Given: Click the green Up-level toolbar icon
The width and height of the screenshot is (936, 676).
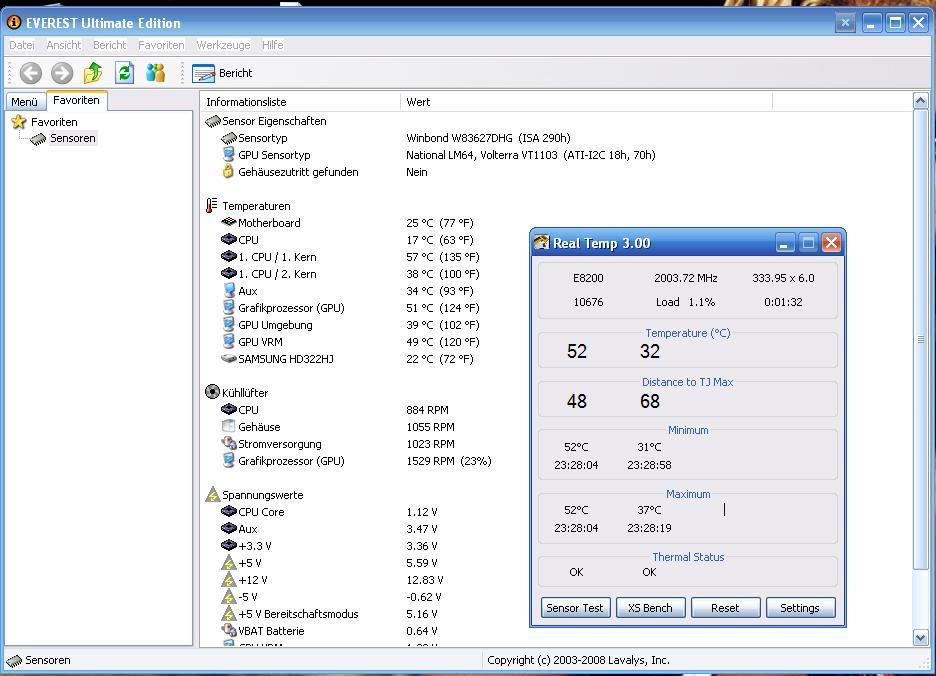Looking at the screenshot, I should tap(93, 73).
